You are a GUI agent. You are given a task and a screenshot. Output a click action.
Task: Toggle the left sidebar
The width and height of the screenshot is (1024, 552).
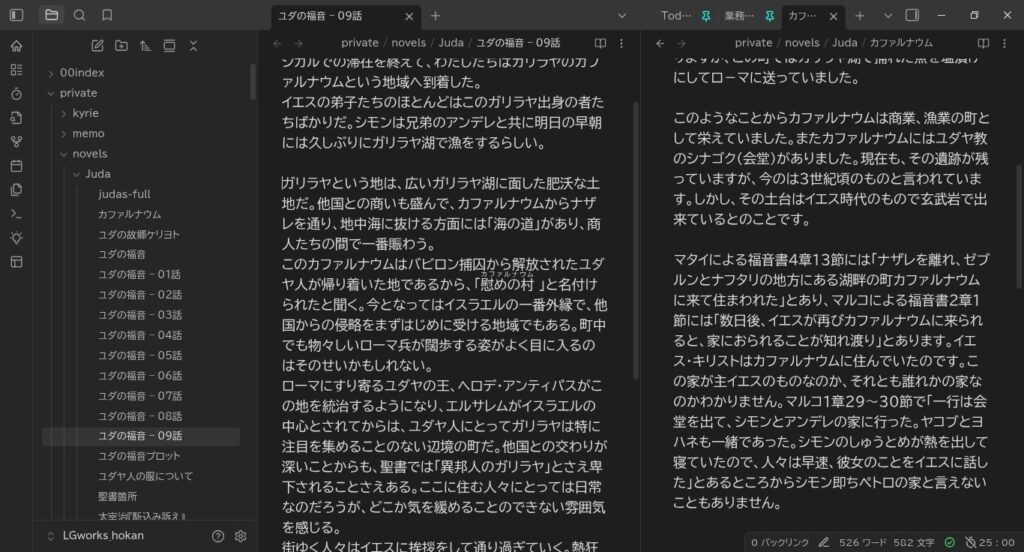16,15
